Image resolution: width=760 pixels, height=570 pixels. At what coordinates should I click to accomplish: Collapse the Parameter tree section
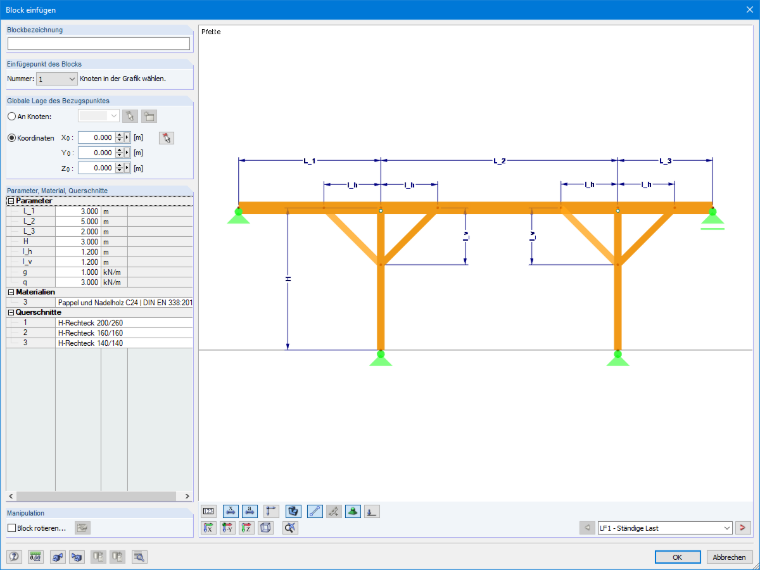tap(11, 201)
